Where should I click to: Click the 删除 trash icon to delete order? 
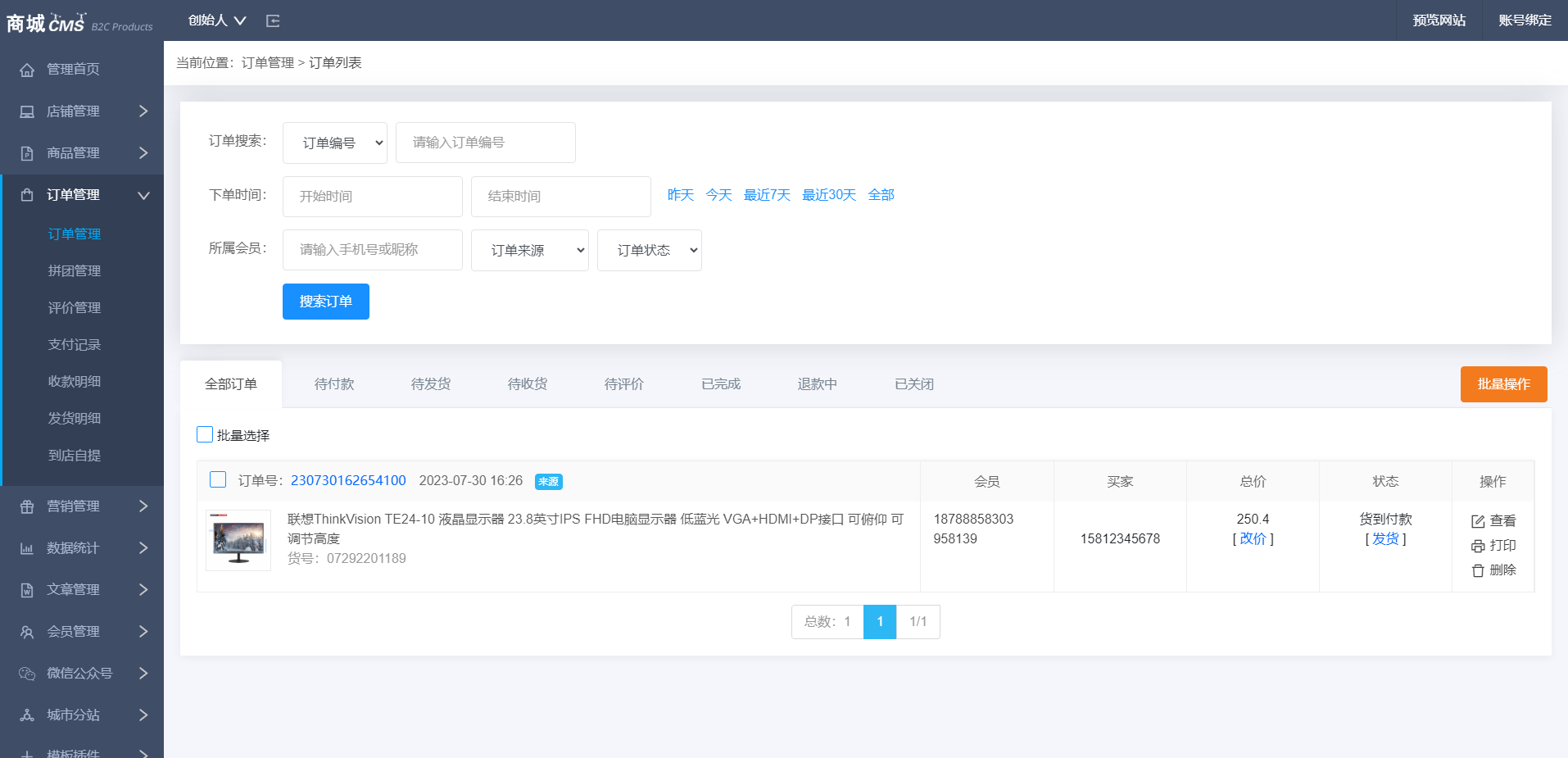pos(1476,570)
